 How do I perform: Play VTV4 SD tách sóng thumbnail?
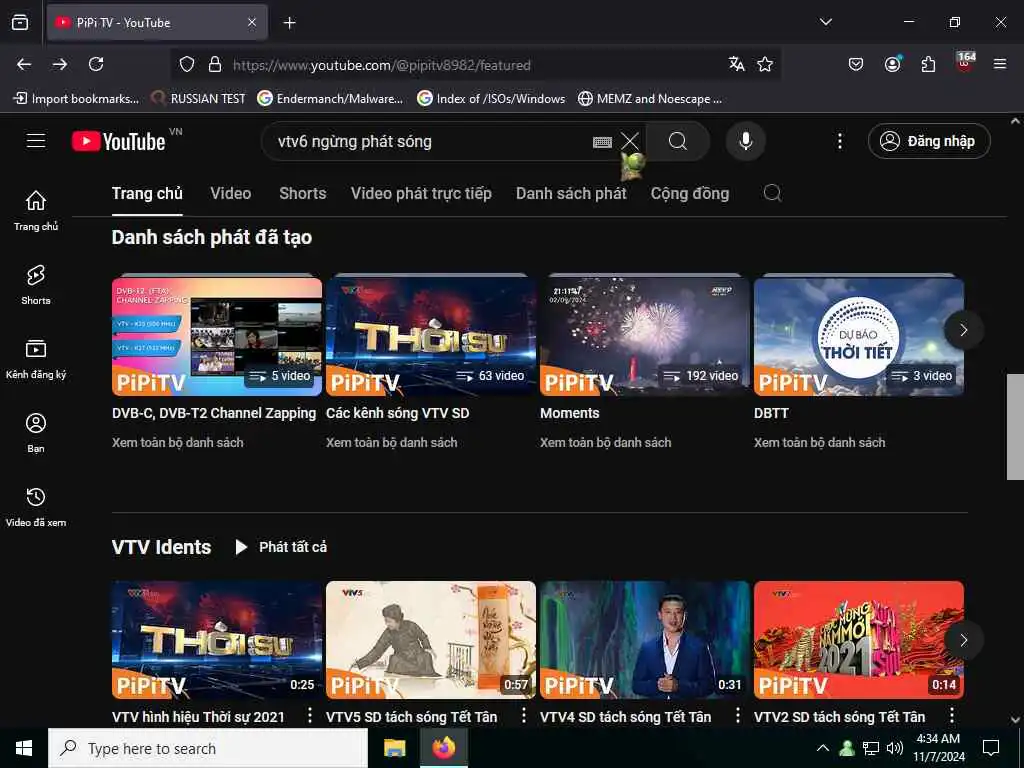coord(645,640)
